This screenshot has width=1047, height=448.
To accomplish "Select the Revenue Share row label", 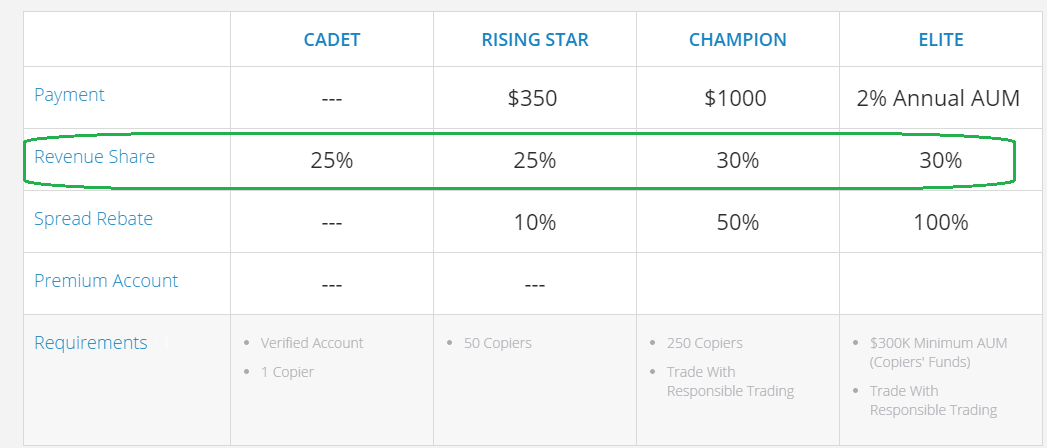I will click(95, 156).
